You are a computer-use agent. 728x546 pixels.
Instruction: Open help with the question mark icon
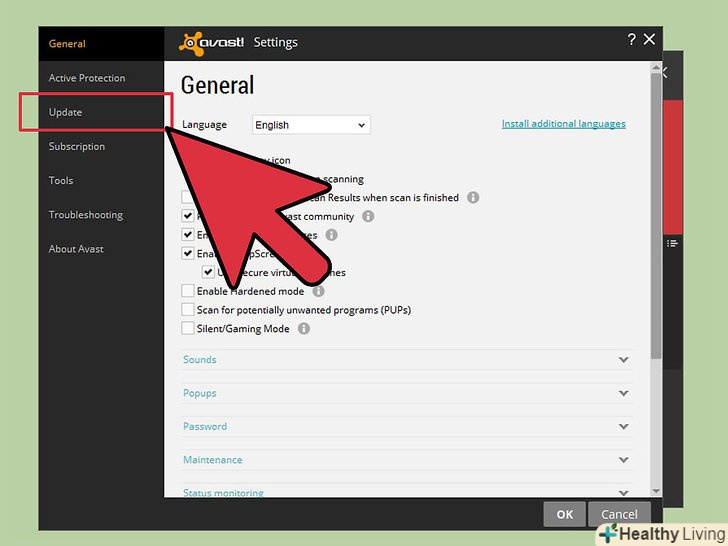coord(631,39)
